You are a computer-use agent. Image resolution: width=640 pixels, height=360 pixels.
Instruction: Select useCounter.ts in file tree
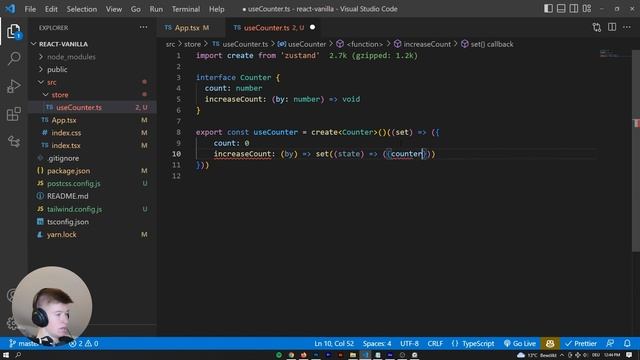(x=92, y=107)
